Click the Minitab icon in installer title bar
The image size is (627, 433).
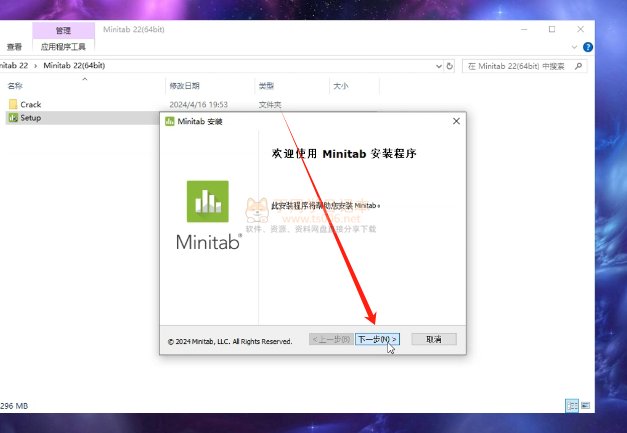[170, 121]
